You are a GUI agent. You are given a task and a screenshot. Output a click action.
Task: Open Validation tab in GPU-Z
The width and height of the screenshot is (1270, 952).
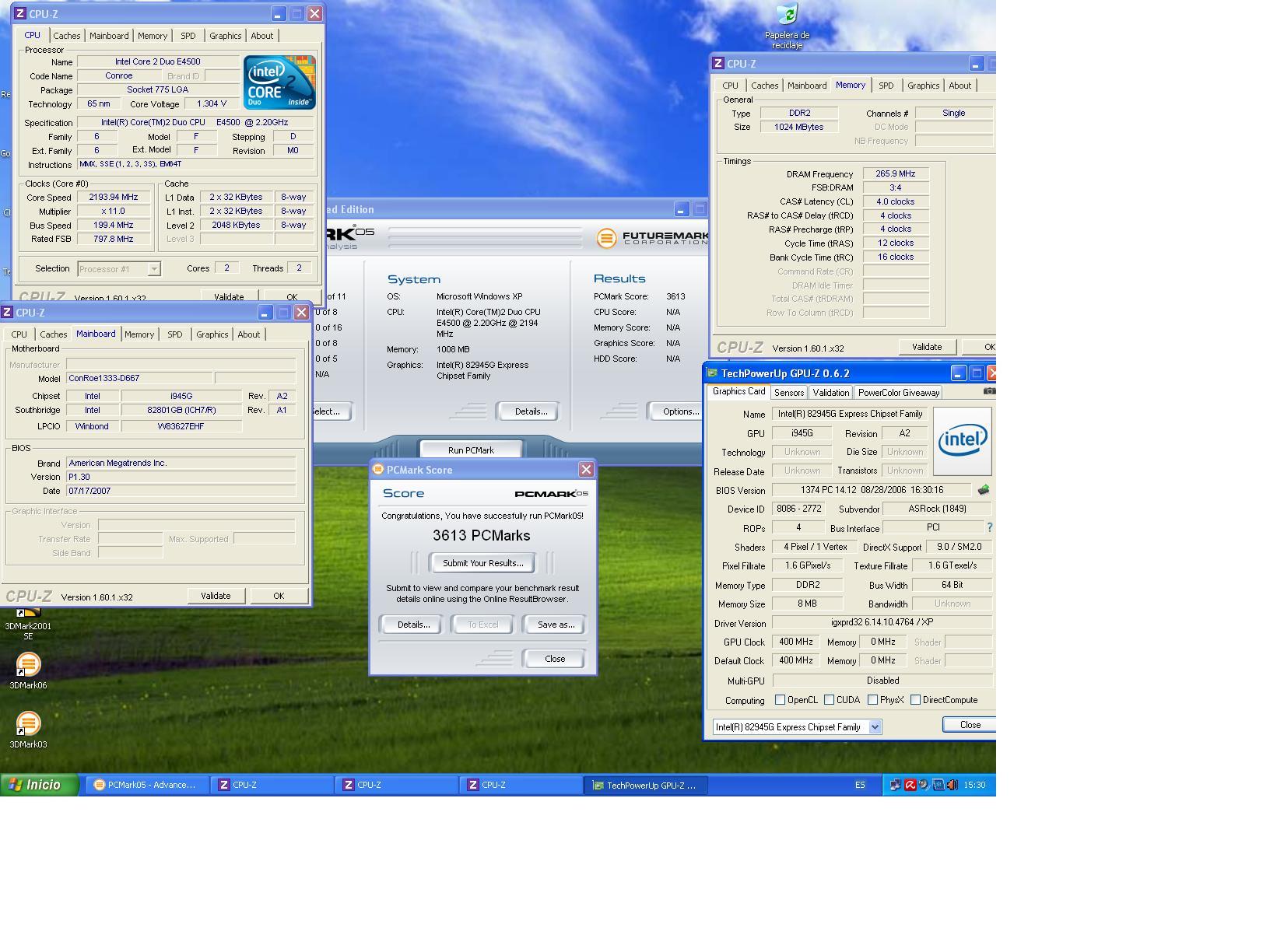point(830,393)
